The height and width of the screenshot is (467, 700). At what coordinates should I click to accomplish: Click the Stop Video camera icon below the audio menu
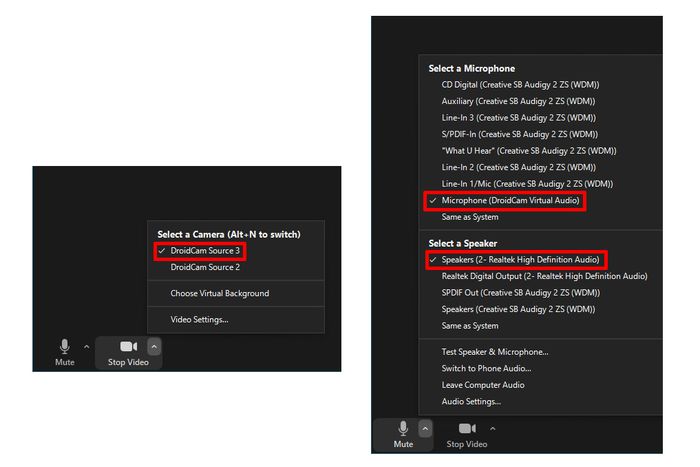click(466, 428)
